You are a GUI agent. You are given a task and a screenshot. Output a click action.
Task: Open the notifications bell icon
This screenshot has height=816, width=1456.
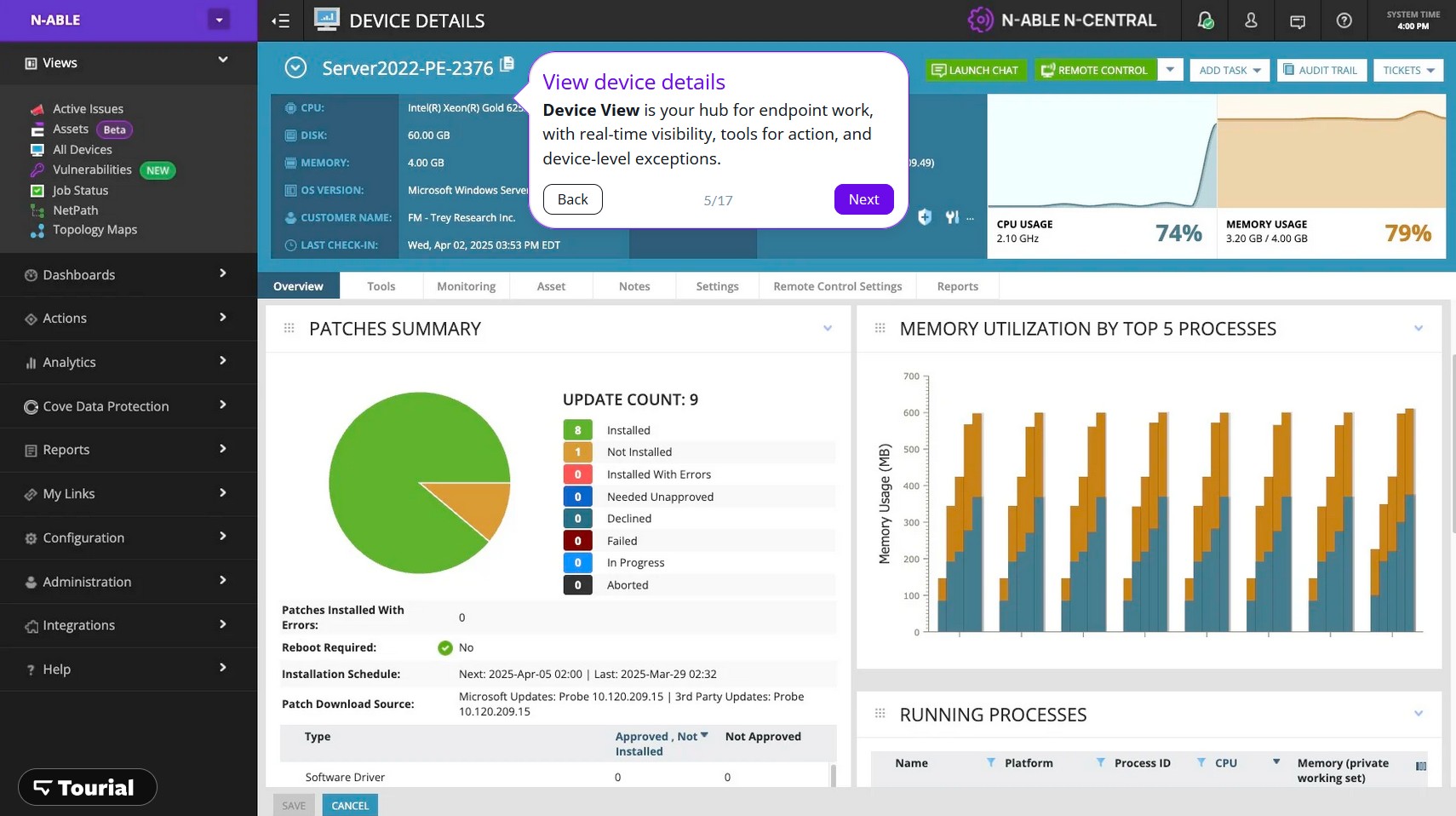(1205, 20)
